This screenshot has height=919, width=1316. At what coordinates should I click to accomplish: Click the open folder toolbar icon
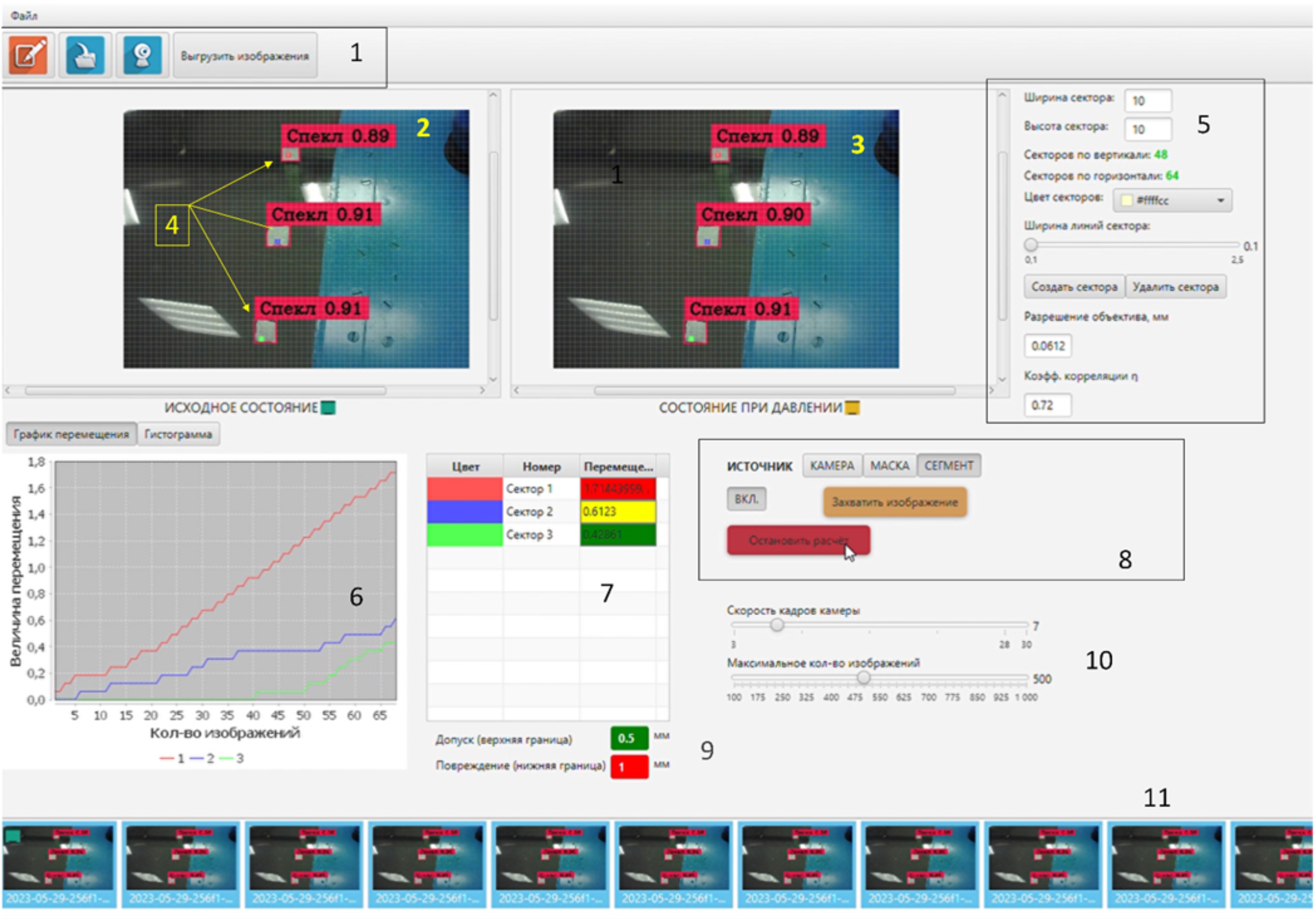[85, 56]
